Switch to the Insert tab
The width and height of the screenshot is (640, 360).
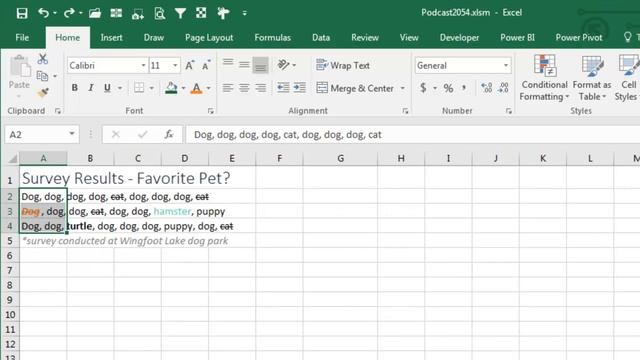(x=111, y=38)
